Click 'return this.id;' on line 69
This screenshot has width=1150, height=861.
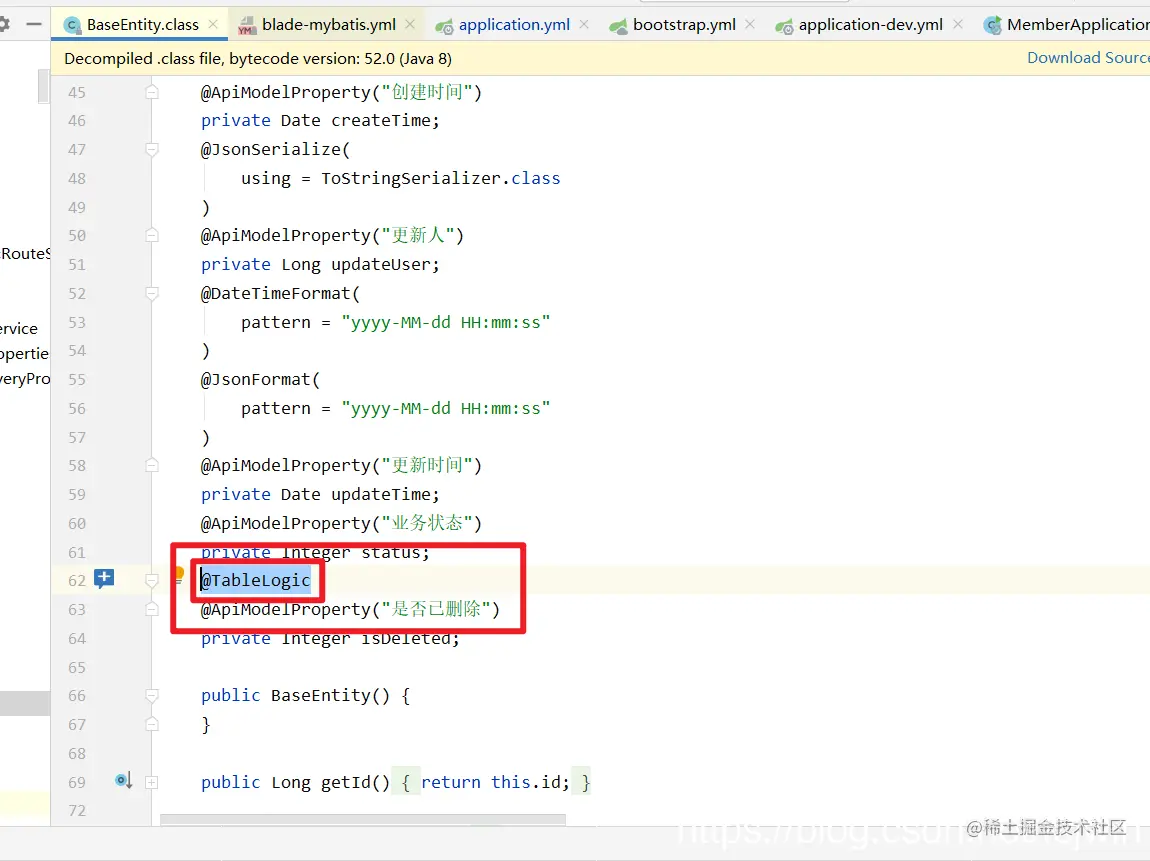pos(495,783)
